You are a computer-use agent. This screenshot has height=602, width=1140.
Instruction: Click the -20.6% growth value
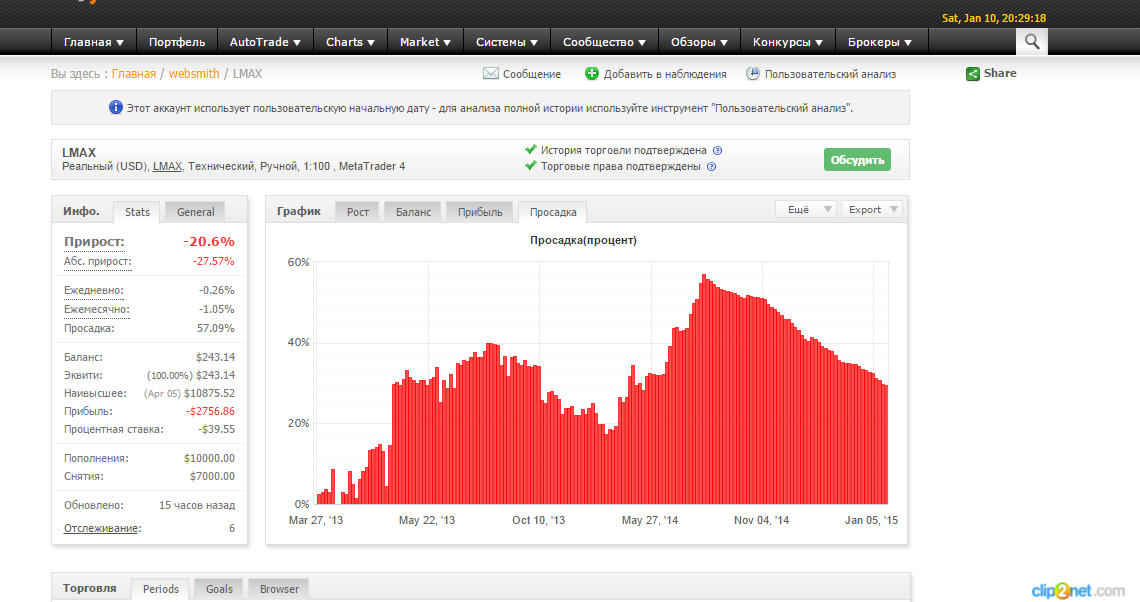(209, 241)
